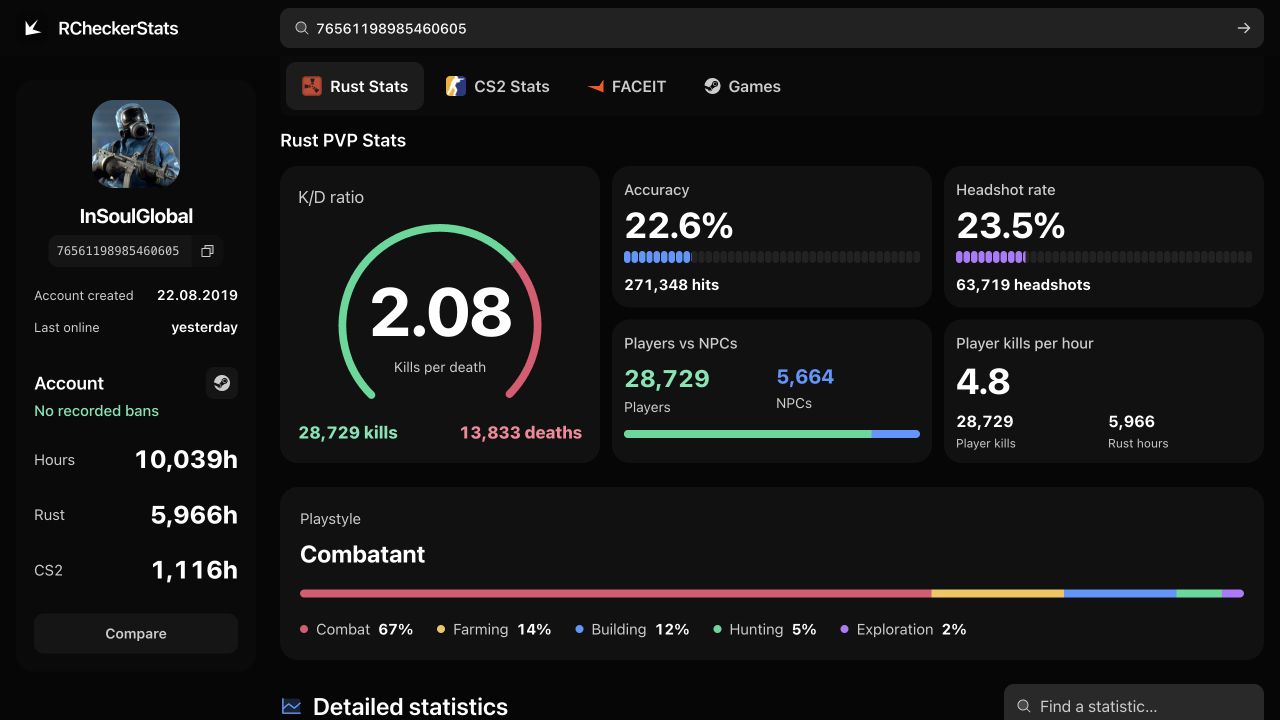Click the Players vs NPCs ratio bar
Image resolution: width=1280 pixels, height=720 pixels.
tap(772, 434)
